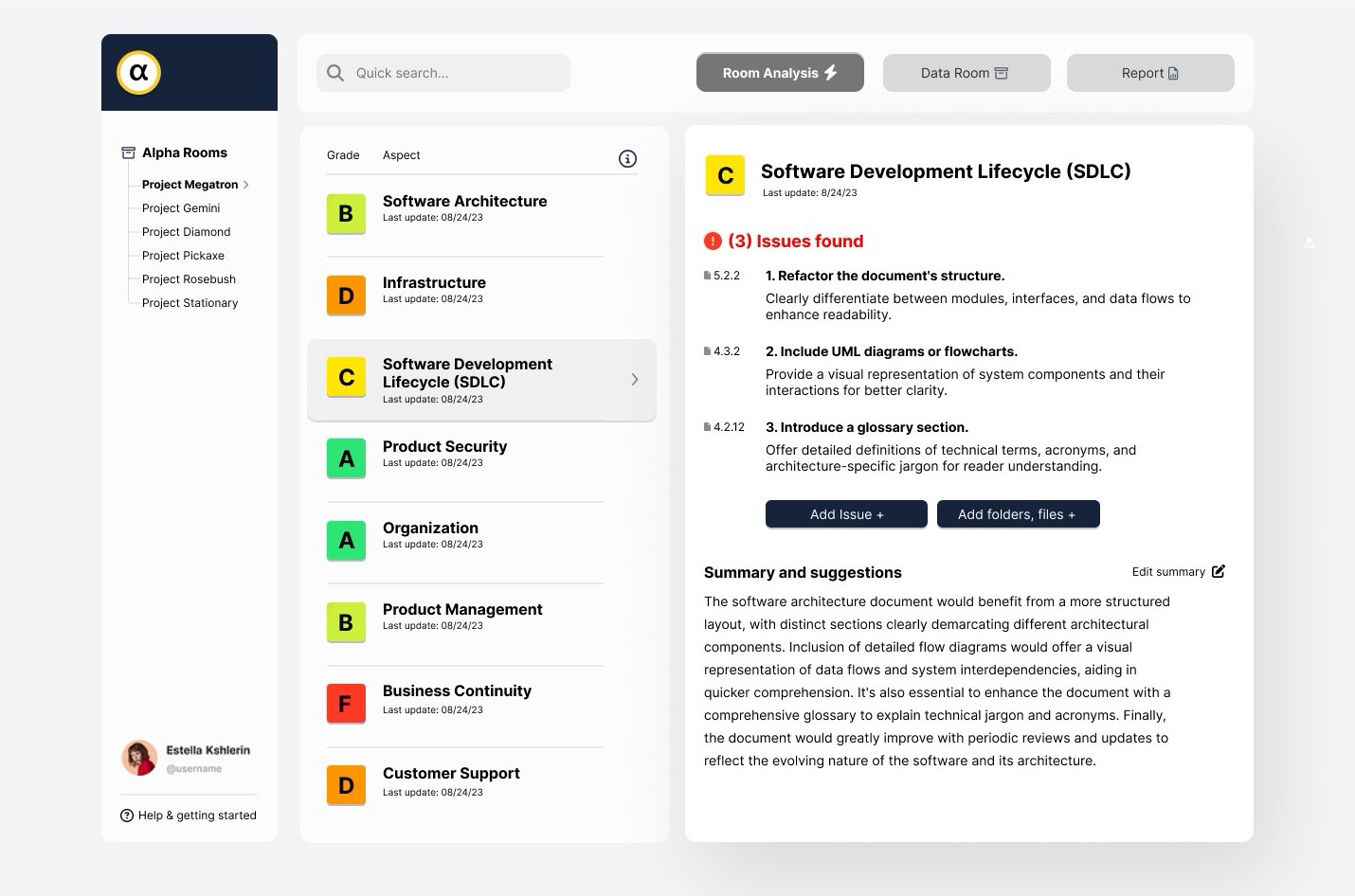Image resolution: width=1355 pixels, height=896 pixels.
Task: Open the Report tab
Action: pyautogui.click(x=1149, y=73)
